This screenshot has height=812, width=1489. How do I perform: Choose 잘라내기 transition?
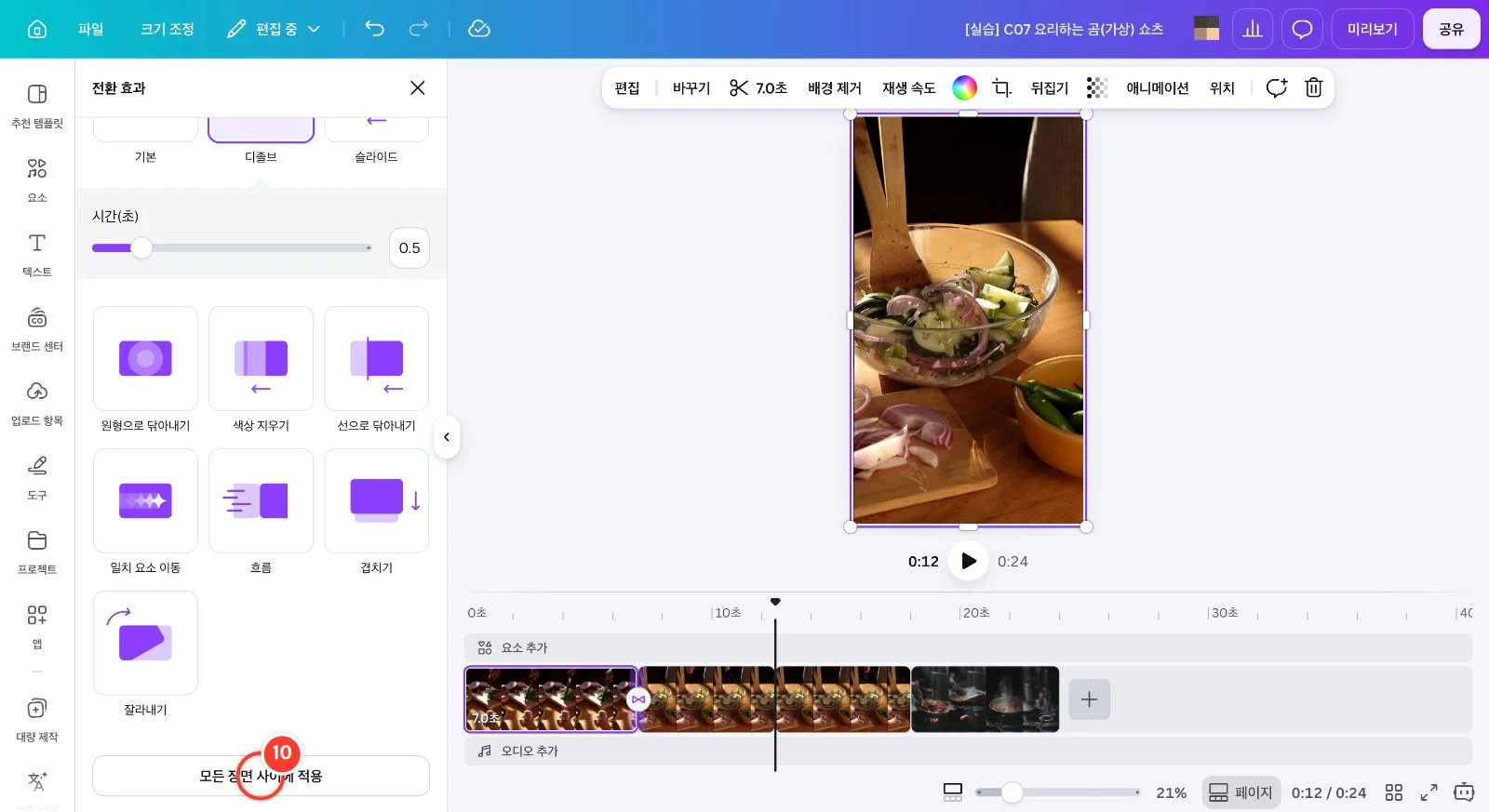(x=145, y=655)
